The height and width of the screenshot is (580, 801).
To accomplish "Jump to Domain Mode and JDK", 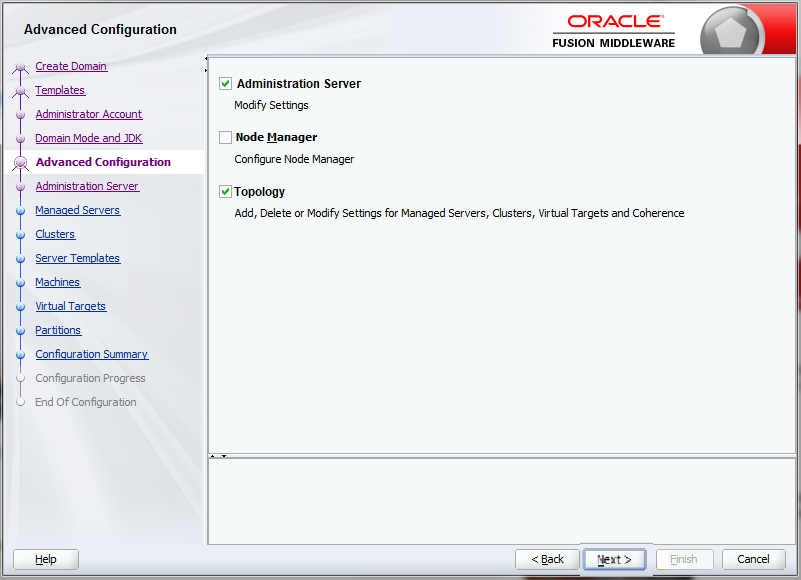I will 89,138.
